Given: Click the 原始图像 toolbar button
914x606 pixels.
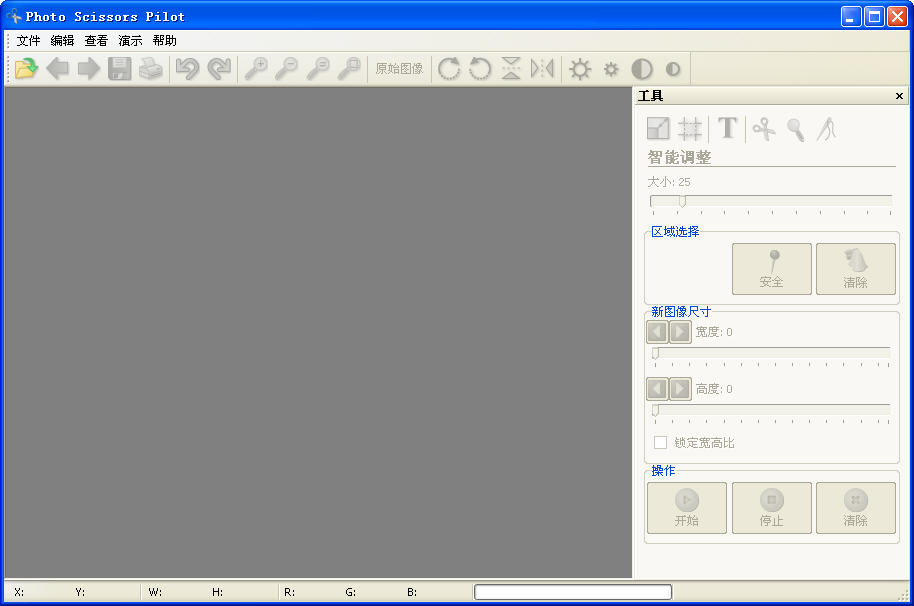Looking at the screenshot, I should [x=399, y=69].
